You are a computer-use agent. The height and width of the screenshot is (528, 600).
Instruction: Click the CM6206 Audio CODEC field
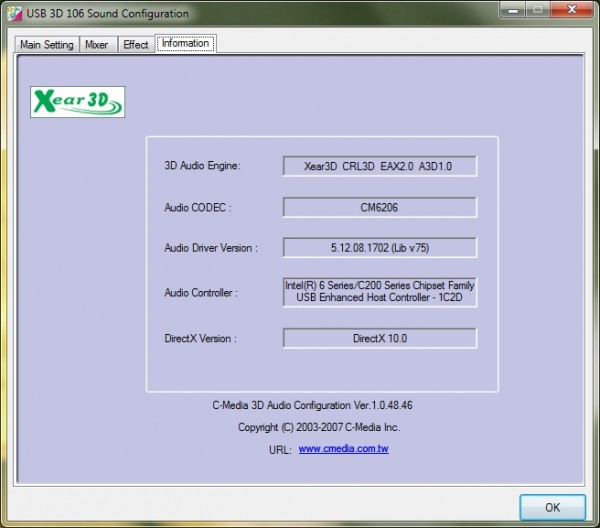click(380, 207)
